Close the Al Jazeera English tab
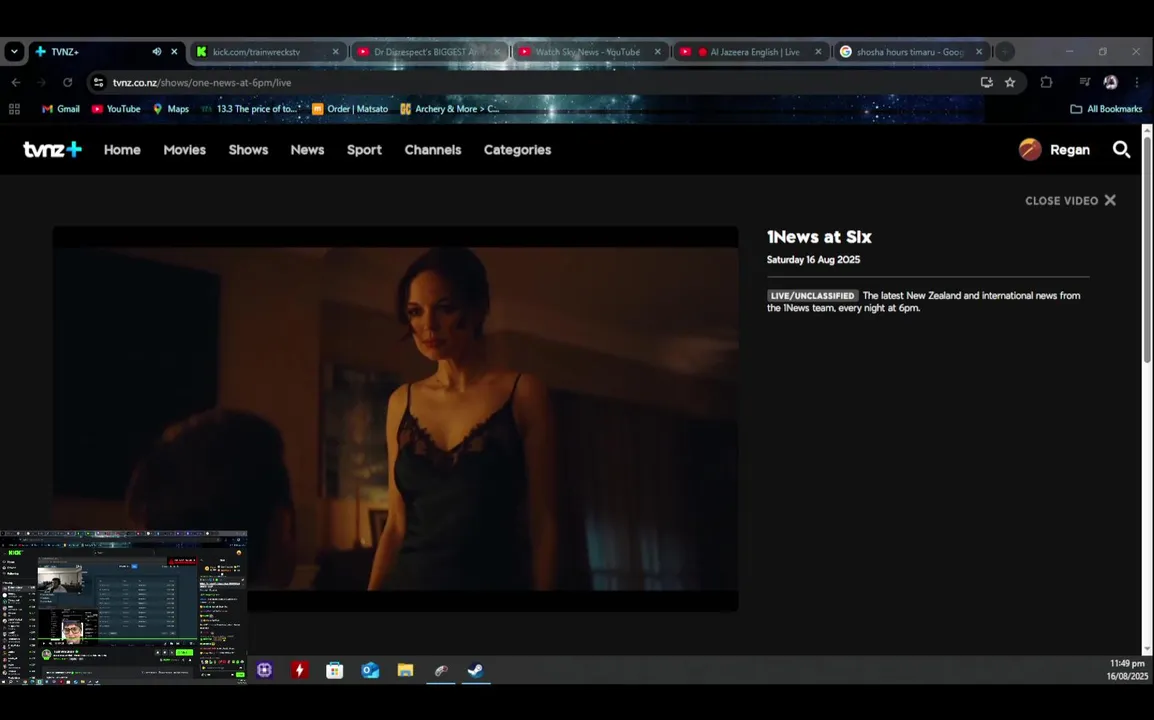Viewport: 1154px width, 720px height. [818, 52]
